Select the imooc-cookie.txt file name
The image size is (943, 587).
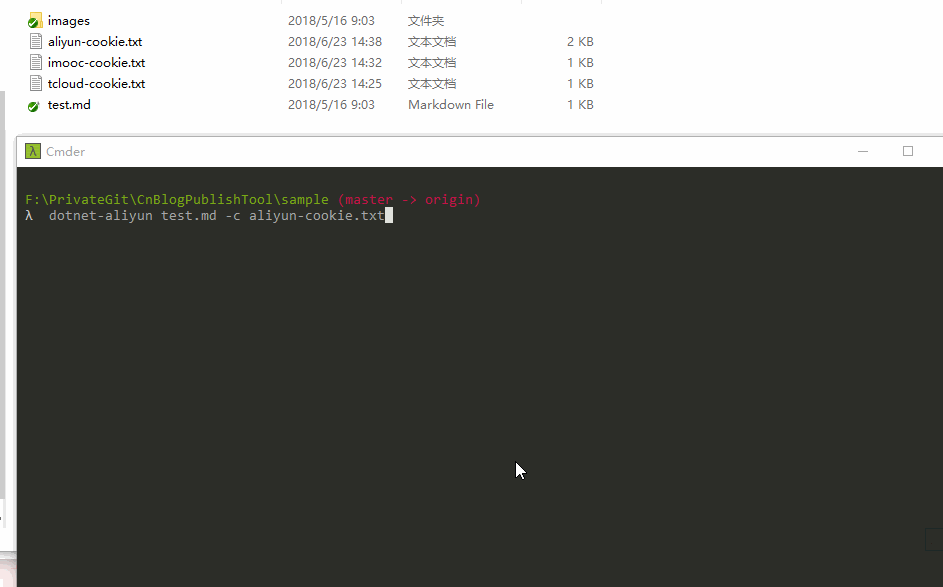click(96, 63)
